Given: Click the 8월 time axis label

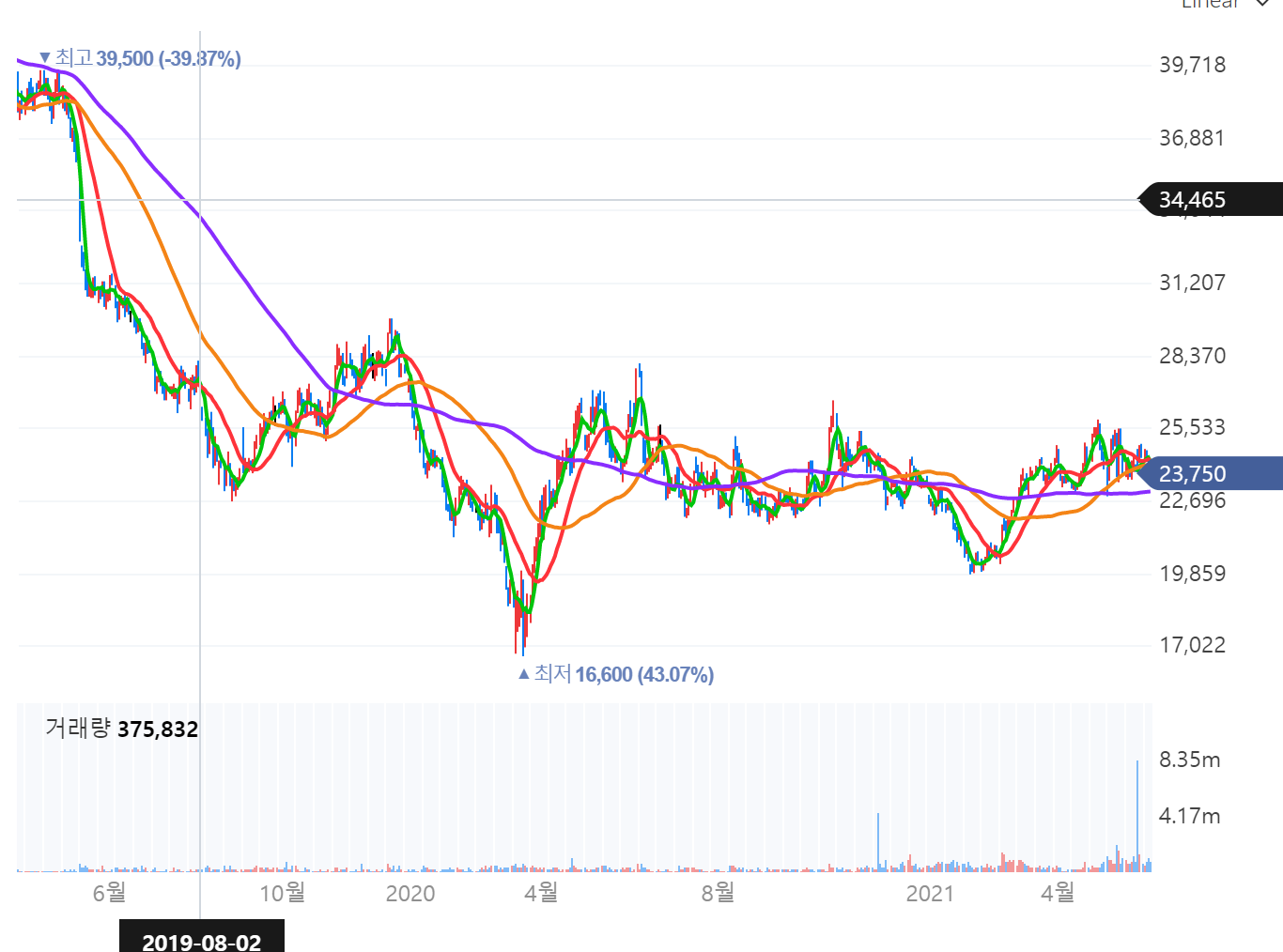Looking at the screenshot, I should click(718, 893).
